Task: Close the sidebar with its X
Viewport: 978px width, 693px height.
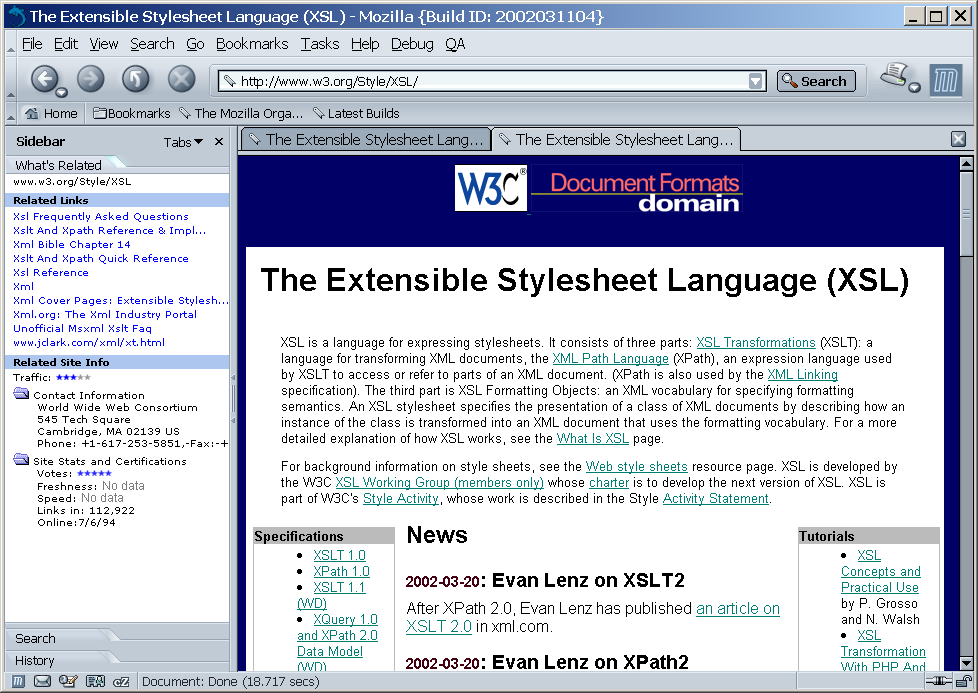Action: click(x=219, y=142)
